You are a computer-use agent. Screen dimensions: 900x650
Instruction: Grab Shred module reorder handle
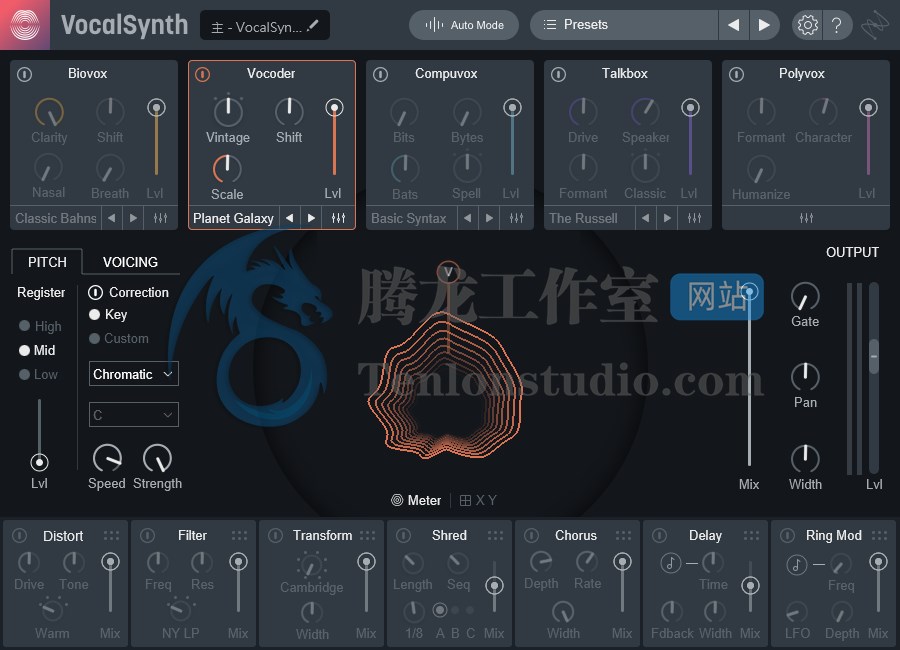[495, 535]
